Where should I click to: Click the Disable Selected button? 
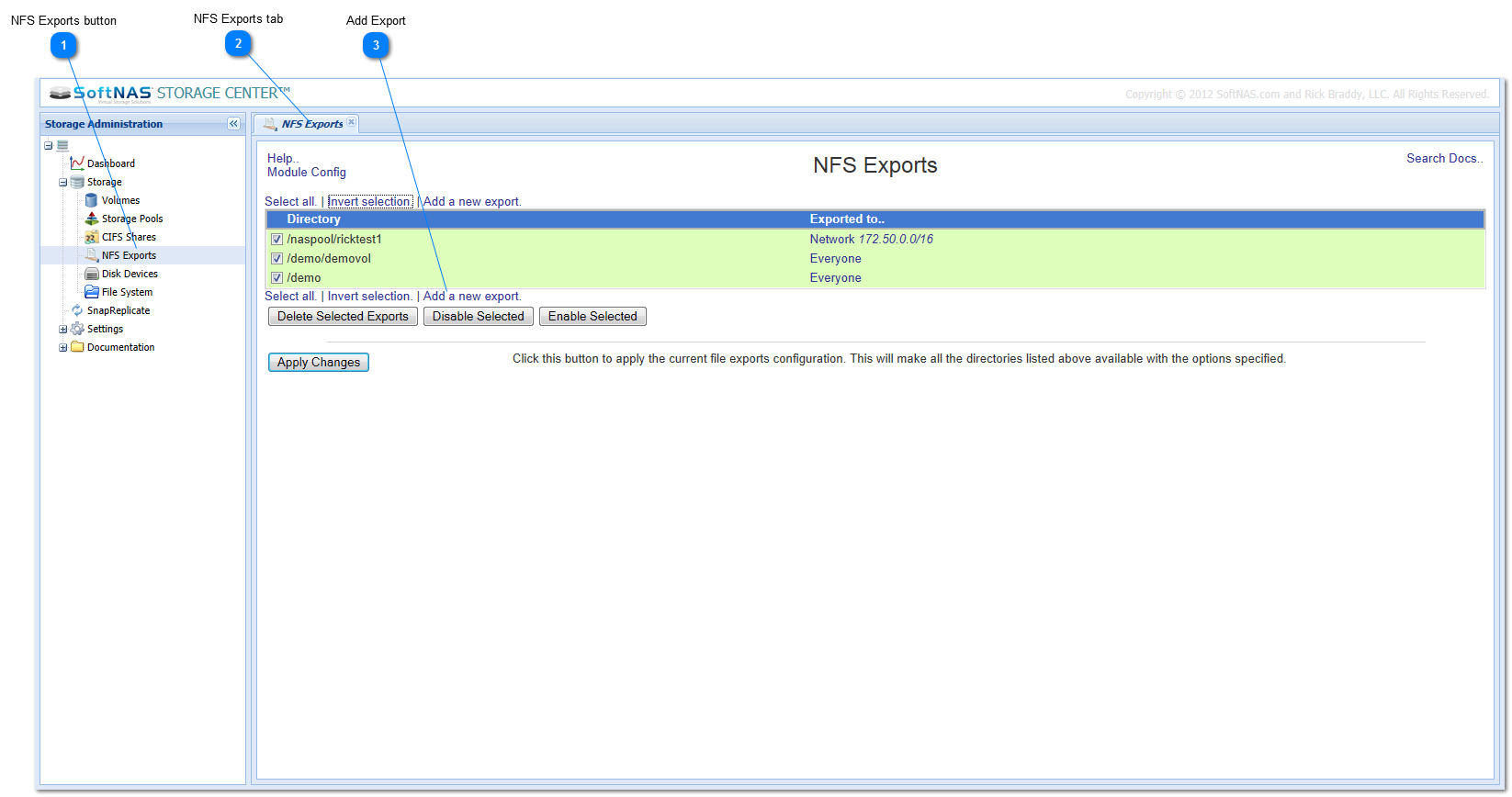(x=479, y=316)
